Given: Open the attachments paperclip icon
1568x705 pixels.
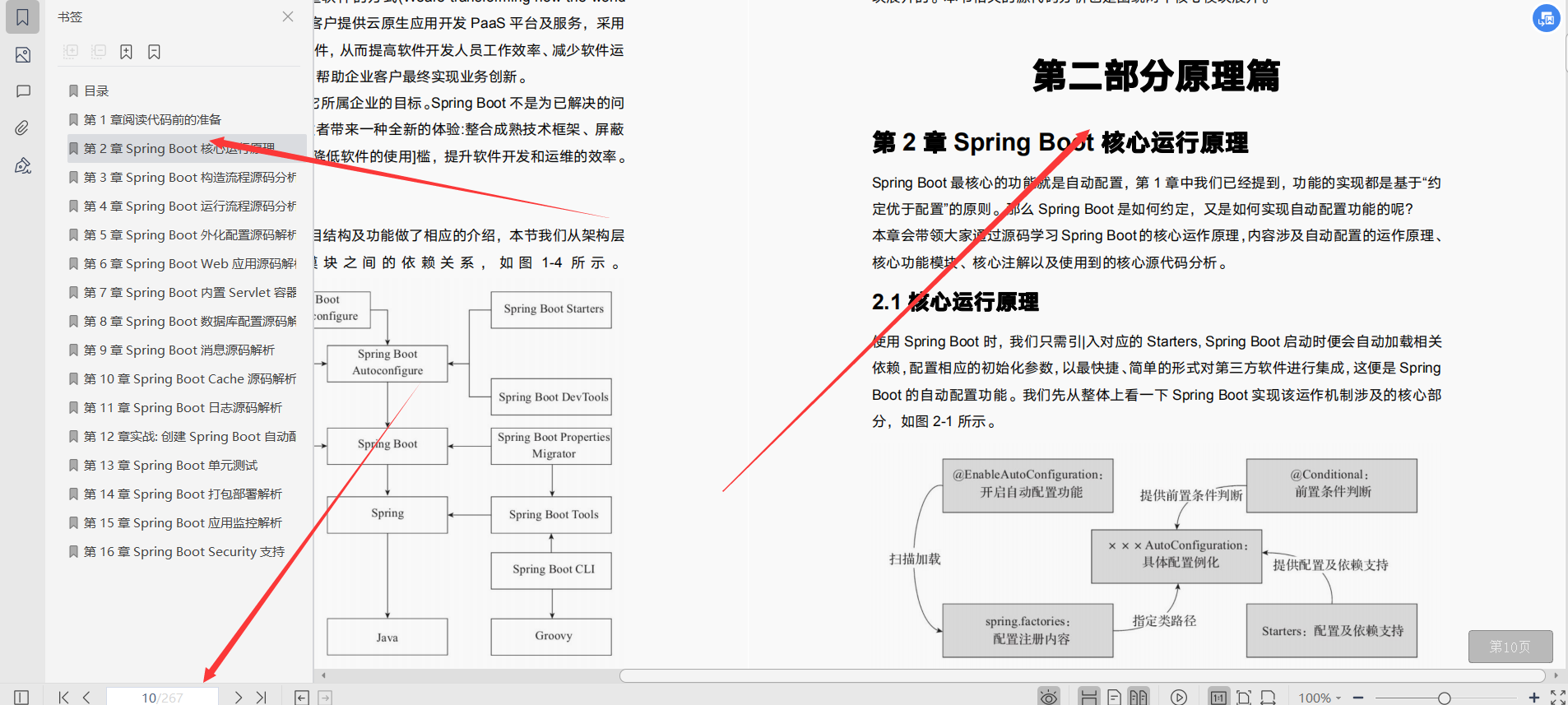Looking at the screenshot, I should (x=22, y=128).
